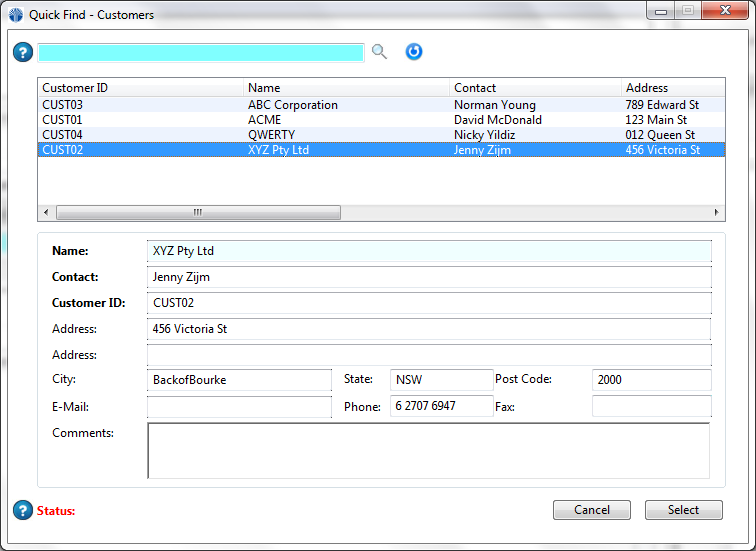The image size is (756, 551).
Task: Click the horizontal scrollbar thumb
Action: click(x=198, y=213)
